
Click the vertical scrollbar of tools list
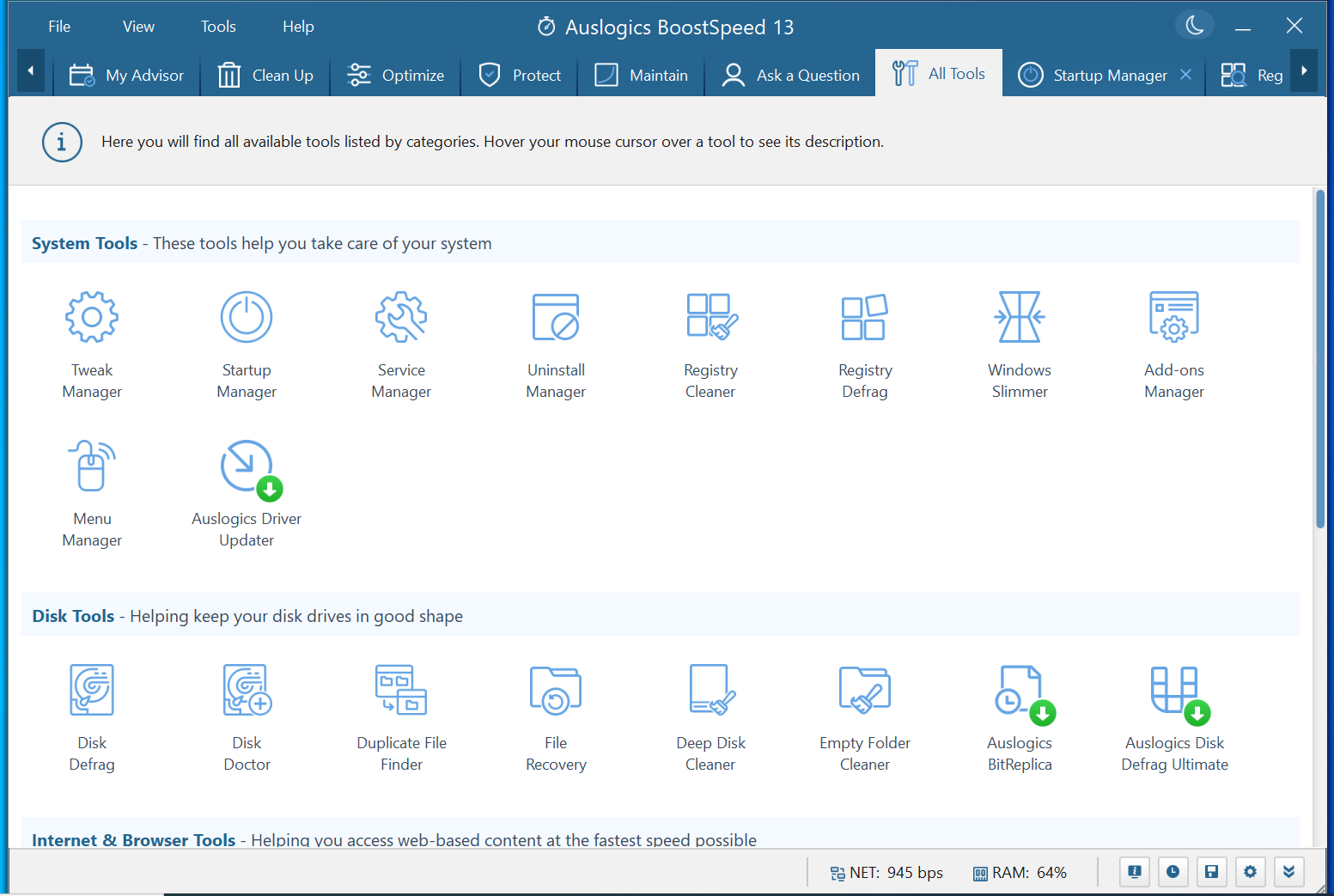[1320, 359]
